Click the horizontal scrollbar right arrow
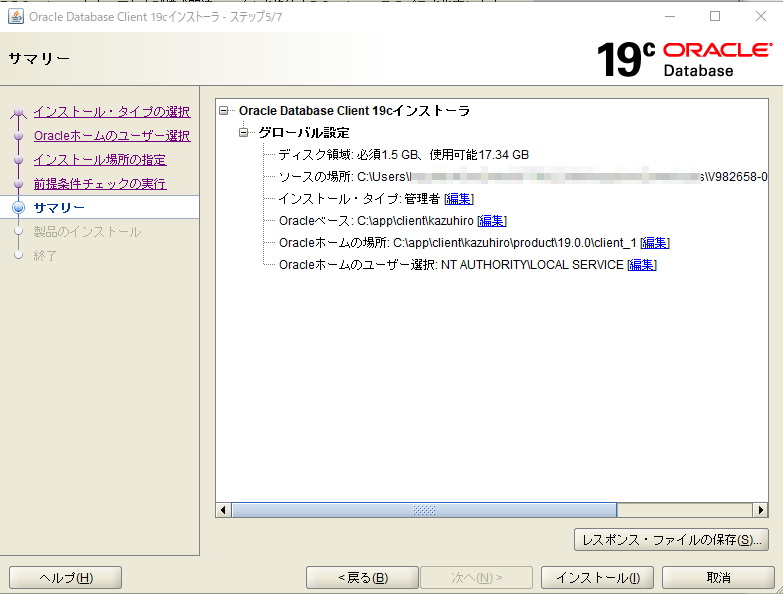 (x=760, y=510)
